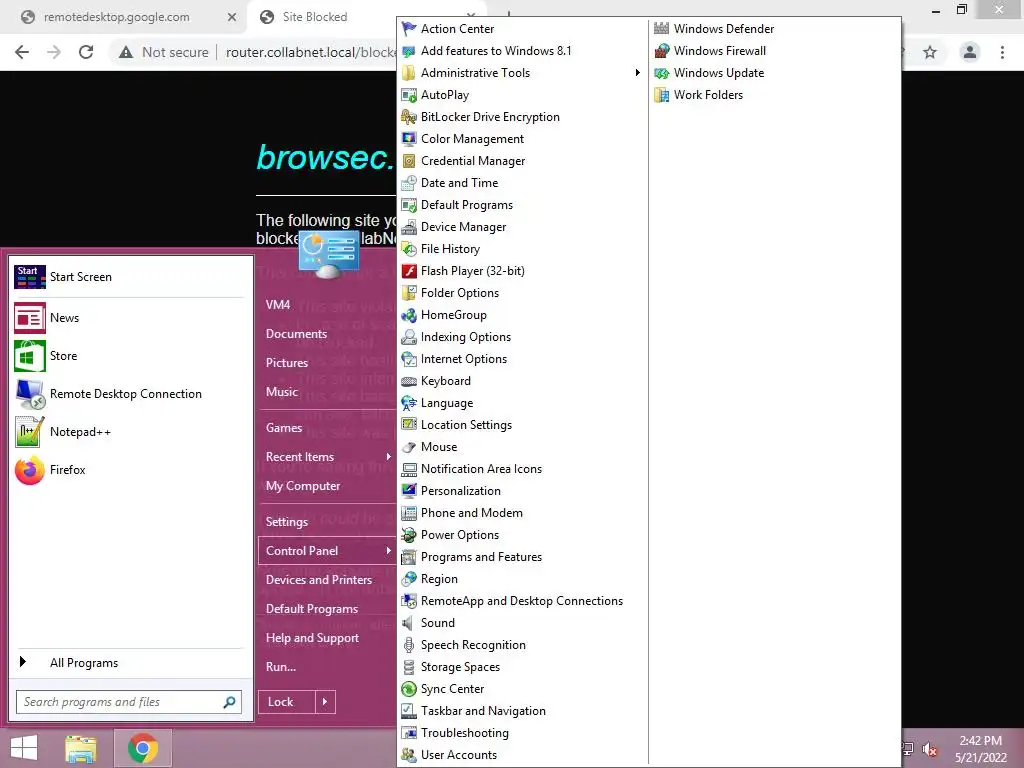Screen dimensions: 1024x768
Task: Click the Flash Player red icon
Action: (409, 271)
